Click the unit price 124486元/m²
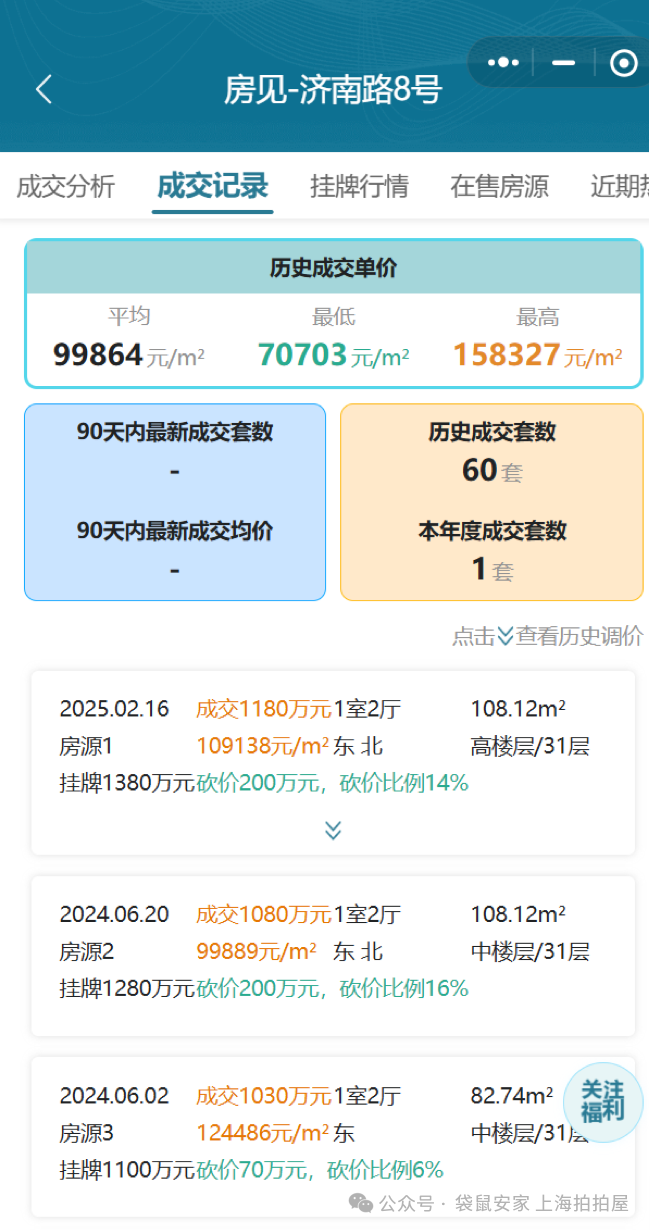 coord(263,1133)
